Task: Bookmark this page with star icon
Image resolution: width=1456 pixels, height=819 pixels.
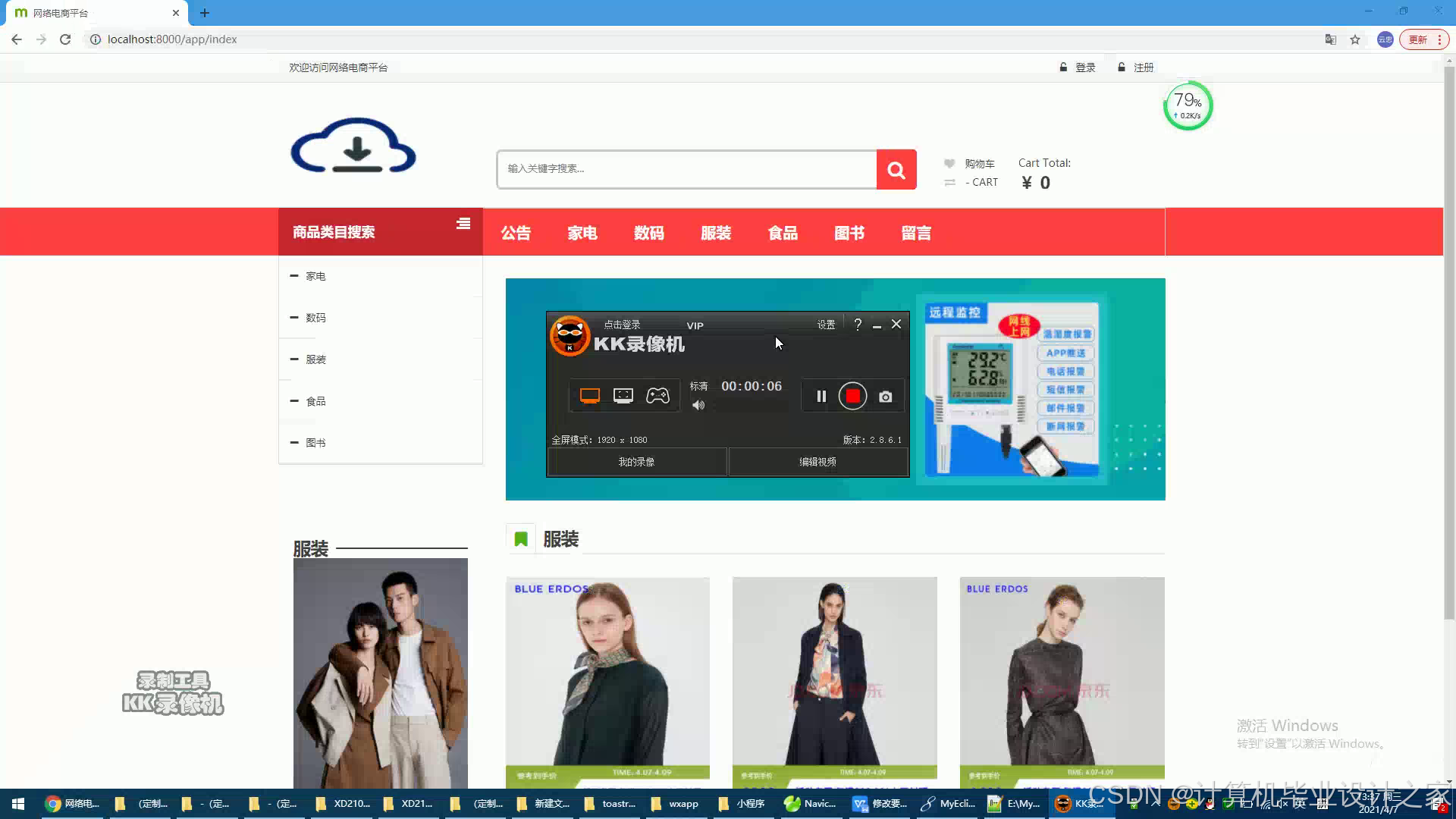Action: coord(1355,39)
